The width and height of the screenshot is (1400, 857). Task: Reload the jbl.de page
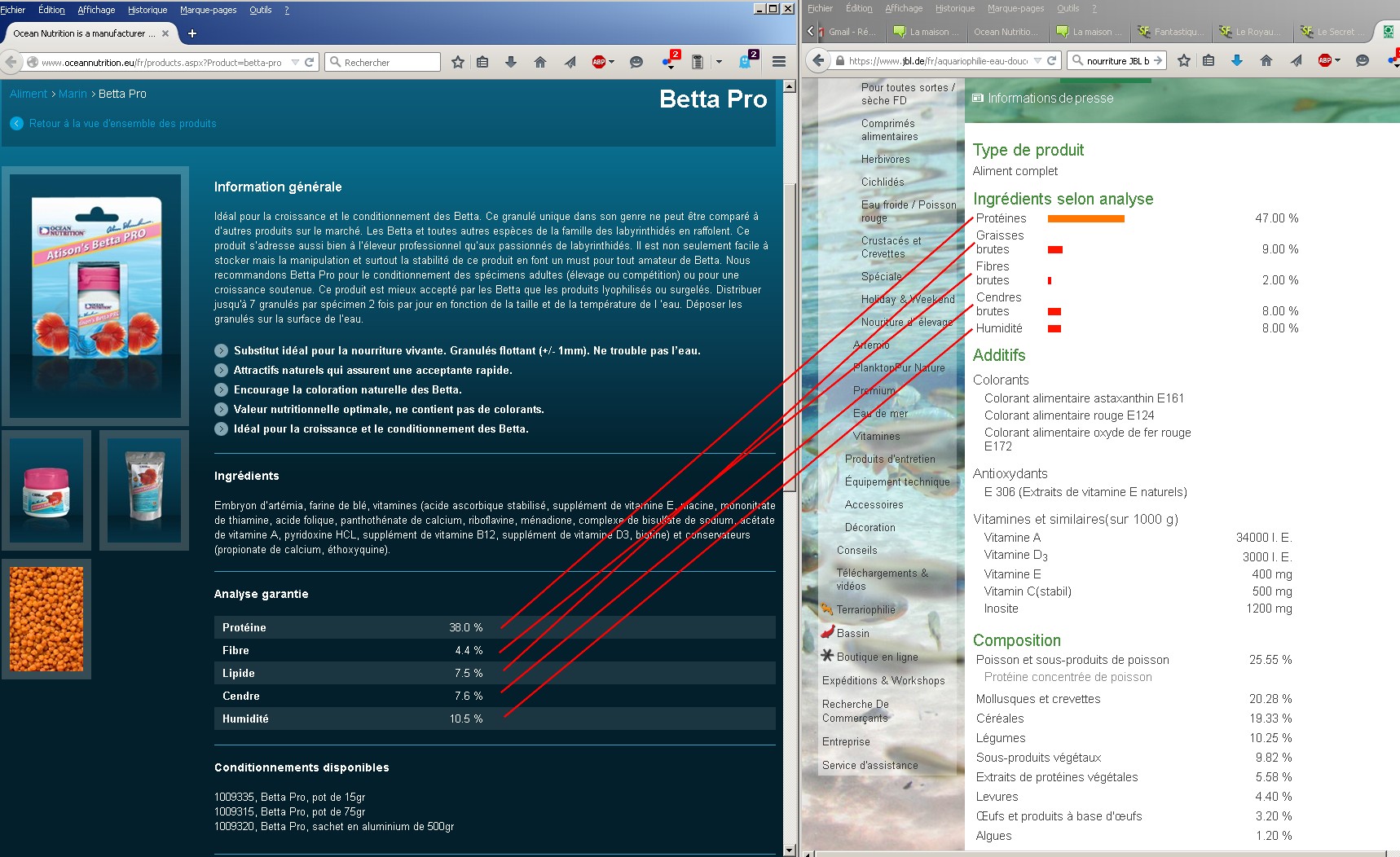(x=1051, y=60)
